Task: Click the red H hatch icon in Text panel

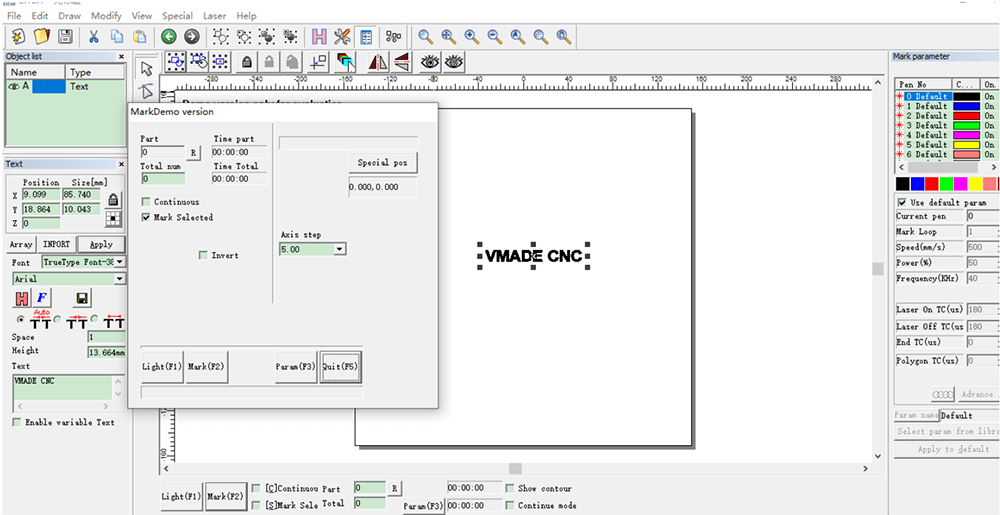Action: click(22, 298)
